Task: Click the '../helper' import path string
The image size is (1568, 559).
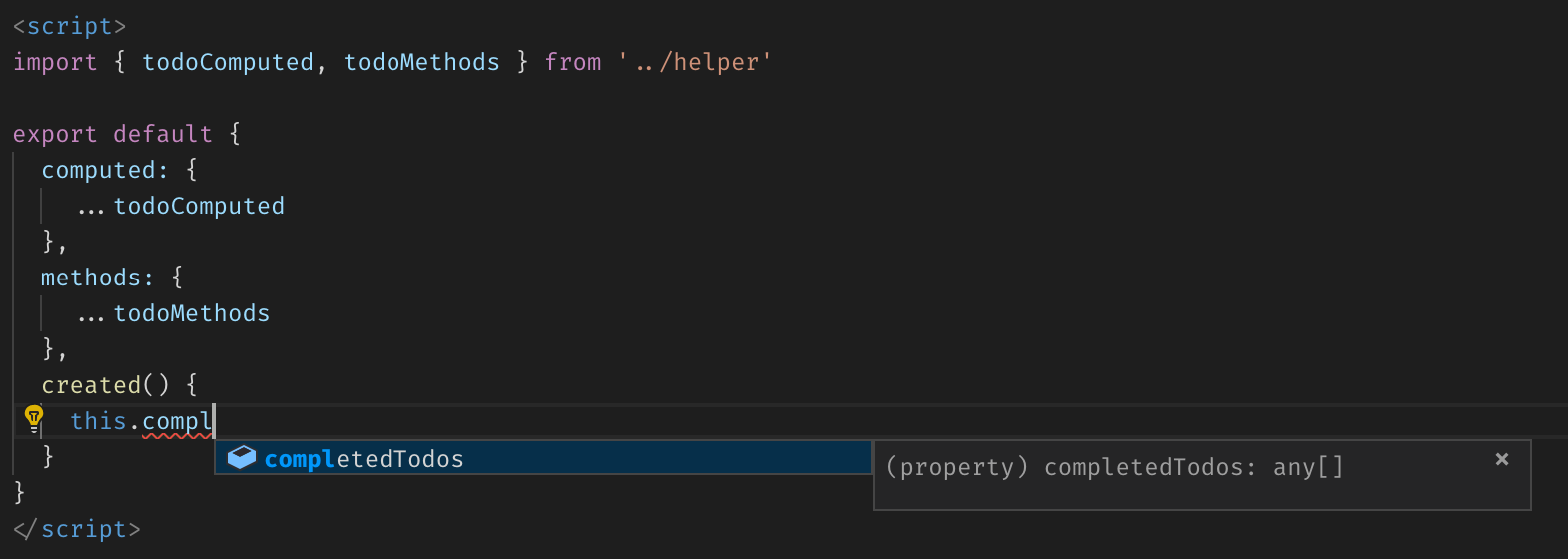Action: tap(695, 62)
